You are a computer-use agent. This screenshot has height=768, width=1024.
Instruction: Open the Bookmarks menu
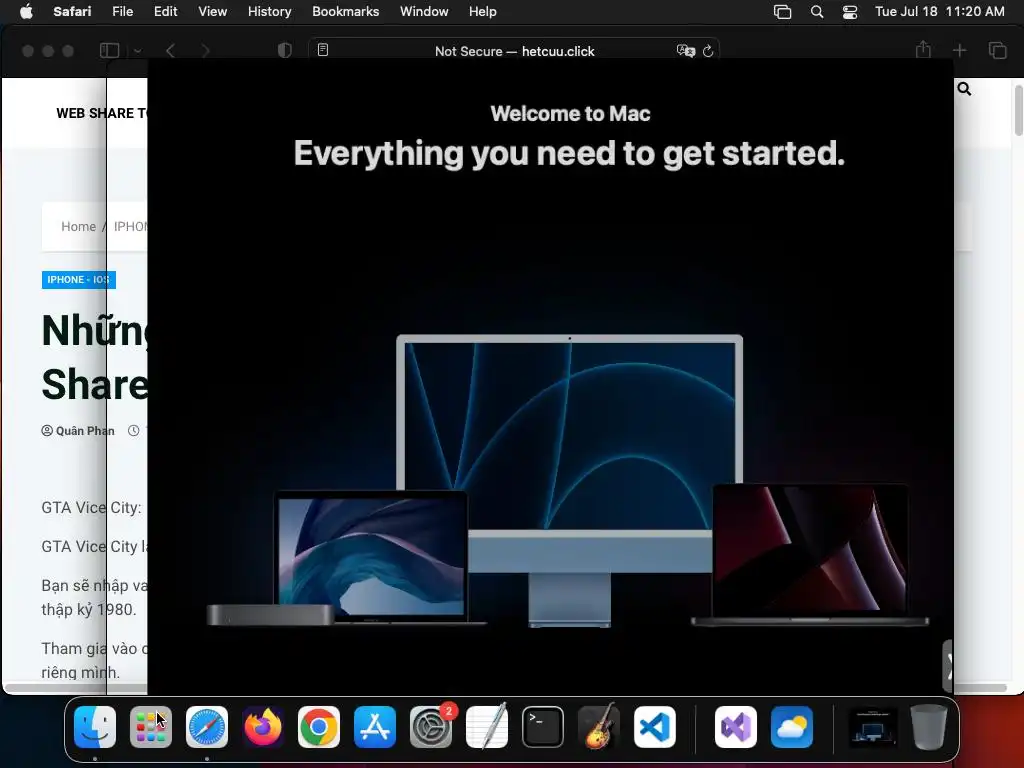[345, 12]
